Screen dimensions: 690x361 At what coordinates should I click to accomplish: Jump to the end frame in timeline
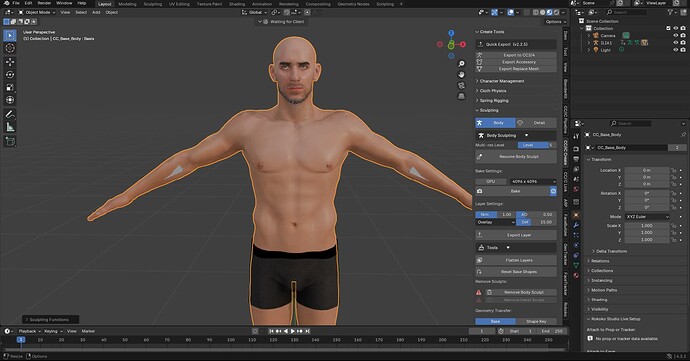(308, 331)
